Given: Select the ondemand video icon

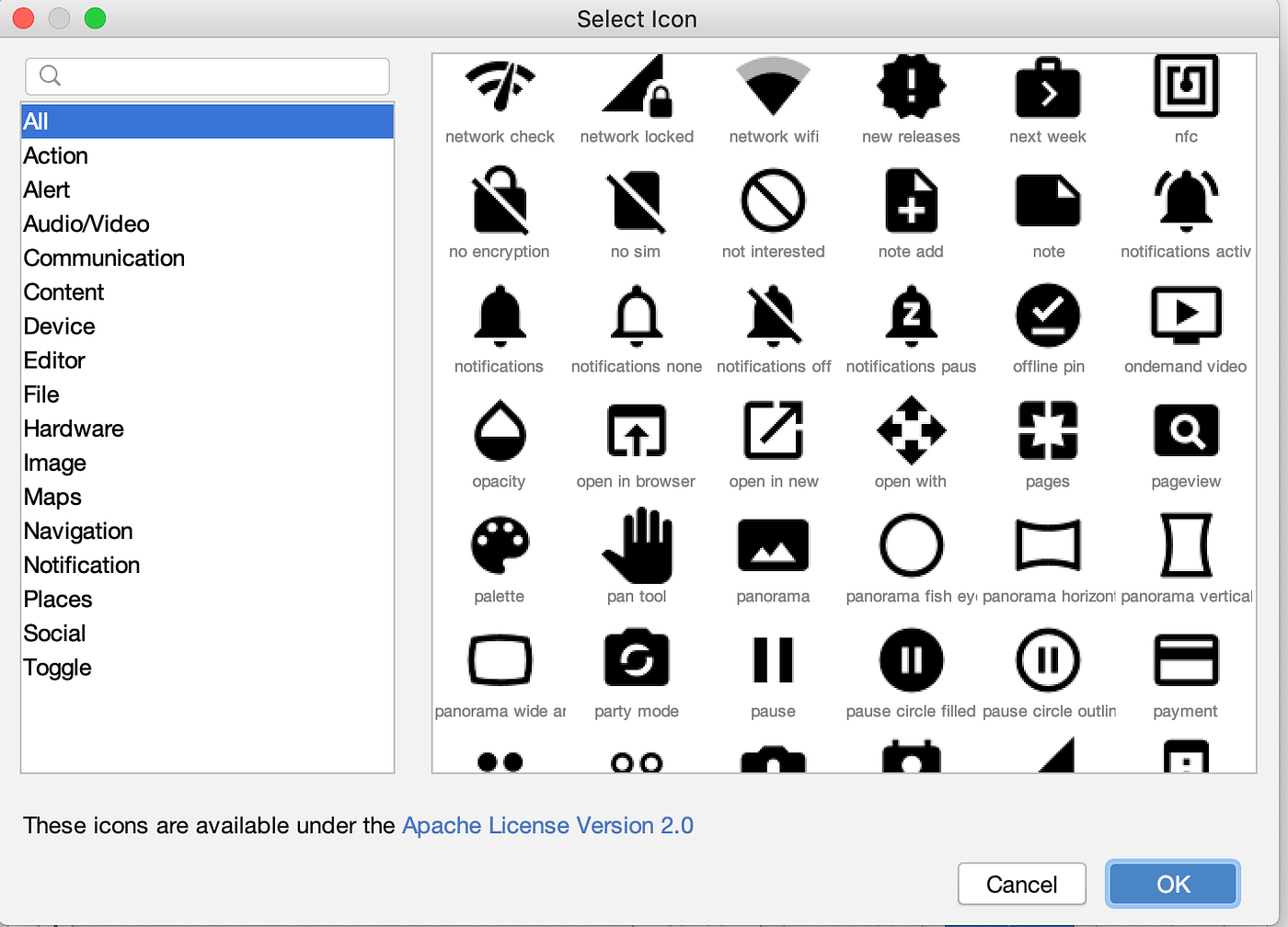Looking at the screenshot, I should click(x=1185, y=315).
